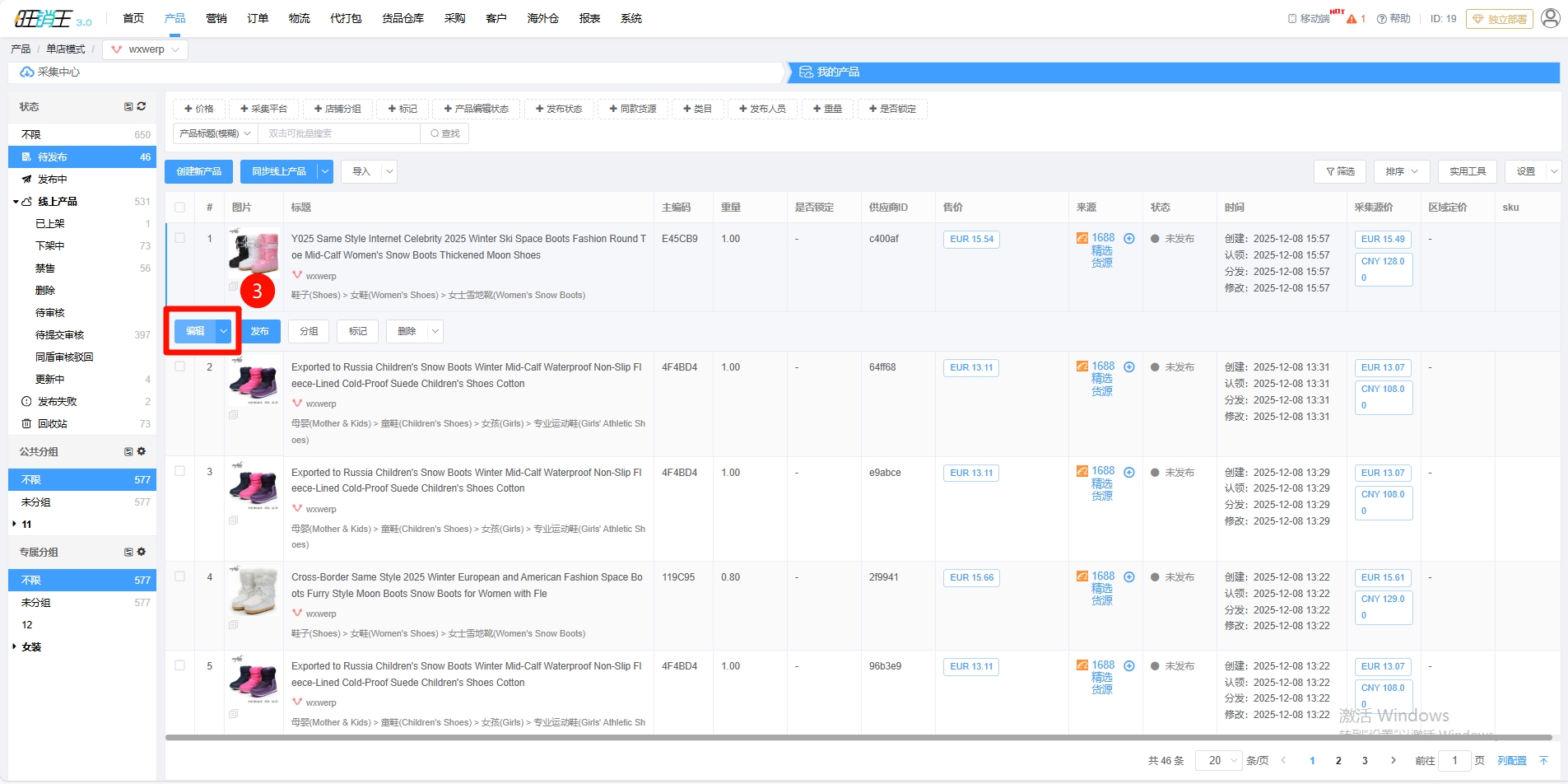This screenshot has height=784, width=1568.
Task: Click the 创建新产品 button
Action: pos(198,171)
